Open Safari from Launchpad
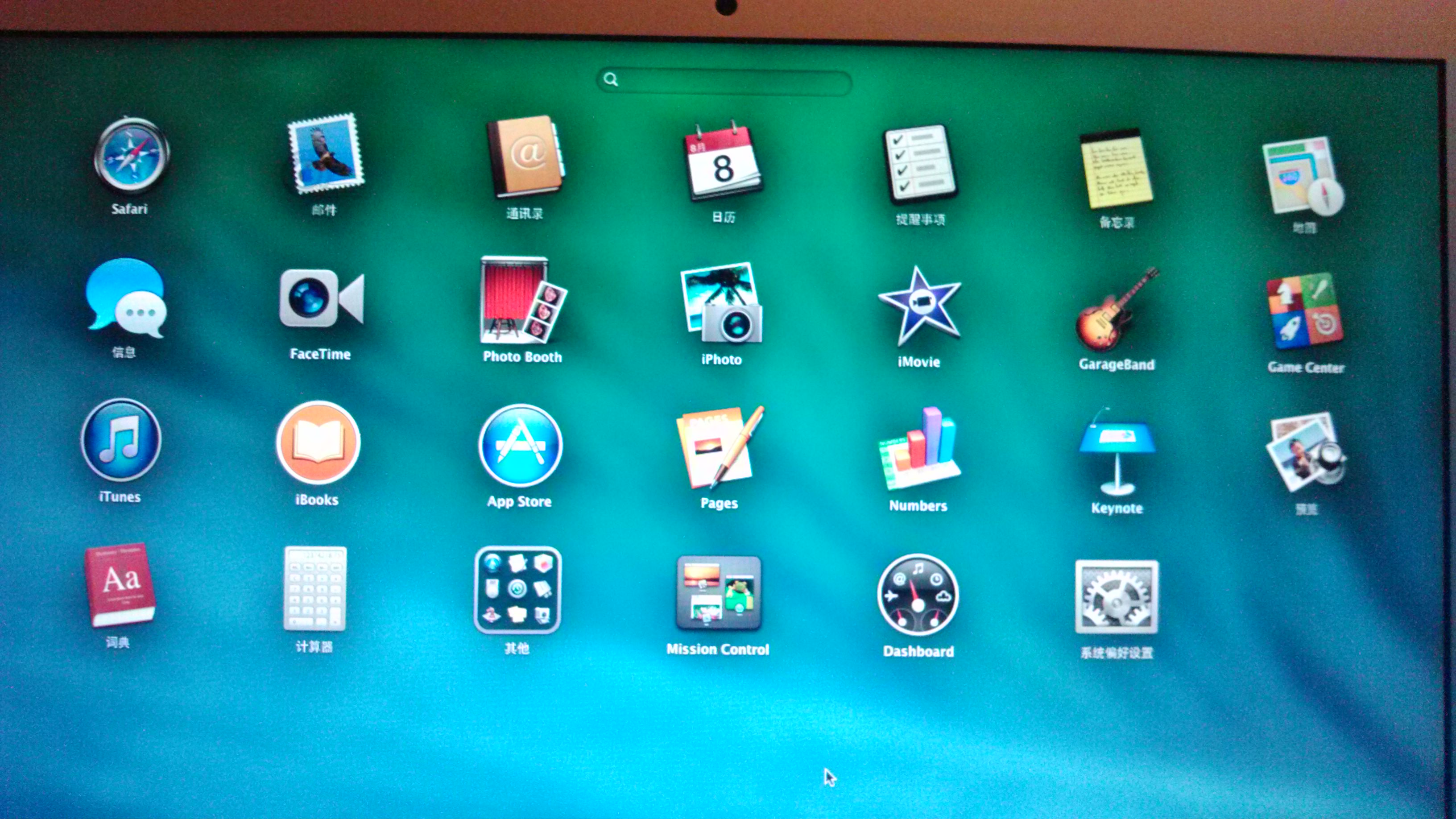The image size is (1456, 819). (x=131, y=155)
